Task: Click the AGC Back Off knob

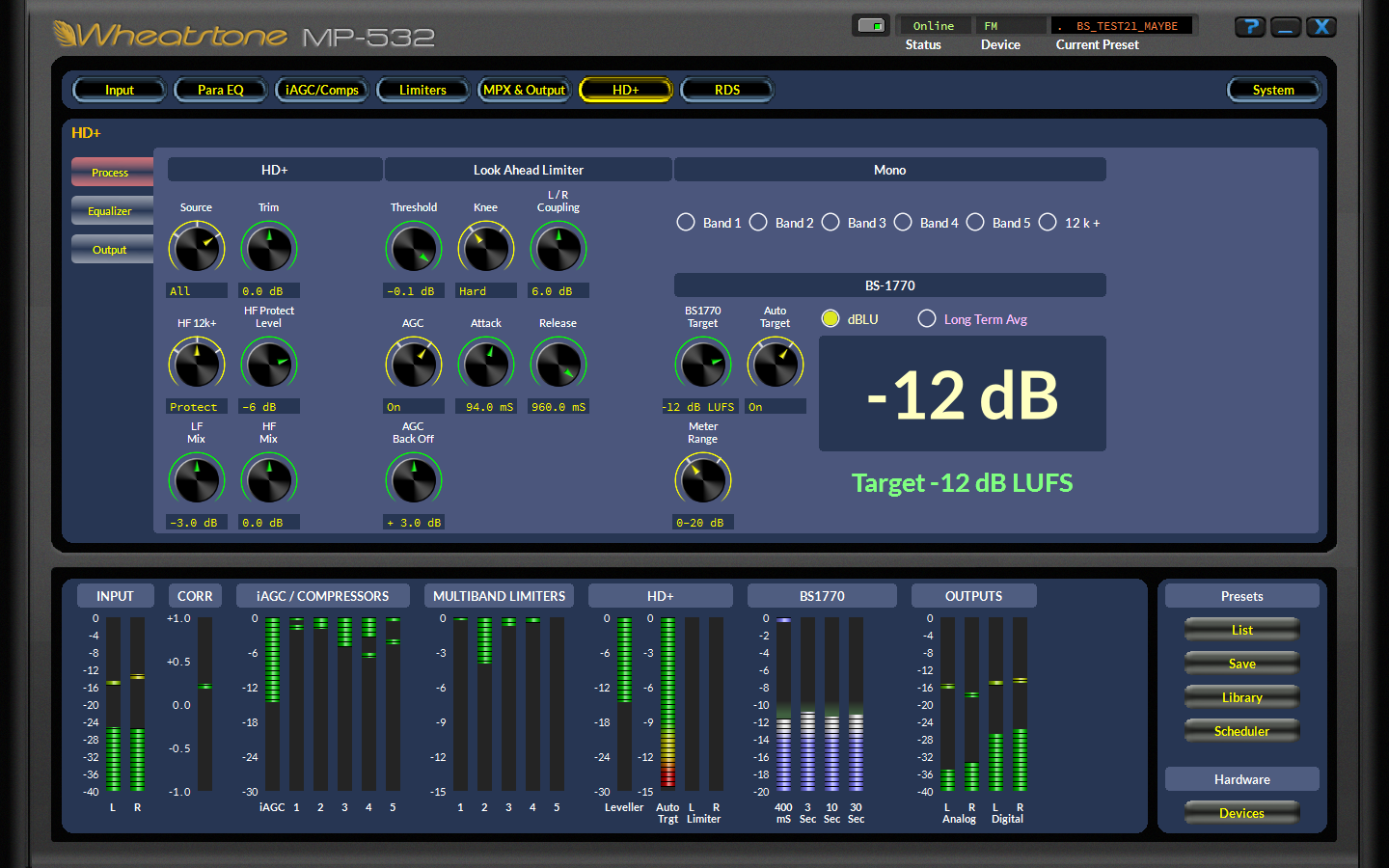Action: pyautogui.click(x=414, y=479)
